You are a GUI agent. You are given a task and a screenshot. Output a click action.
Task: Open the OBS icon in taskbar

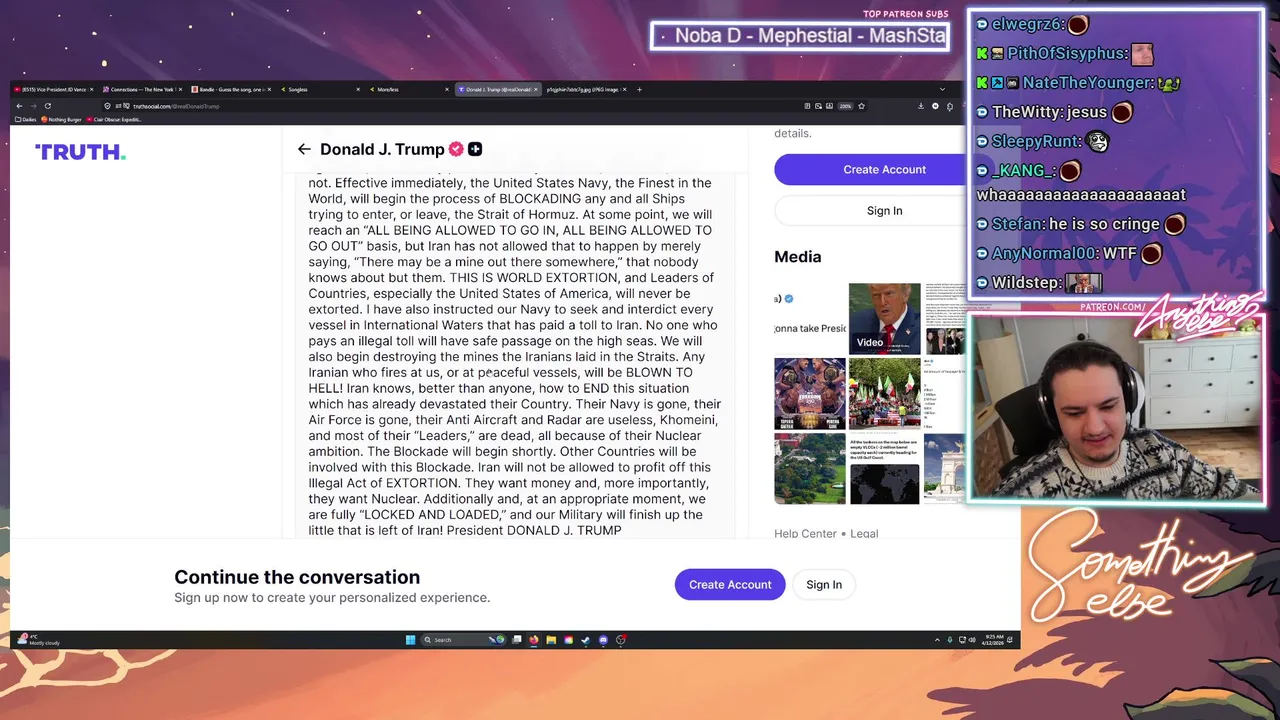[621, 640]
